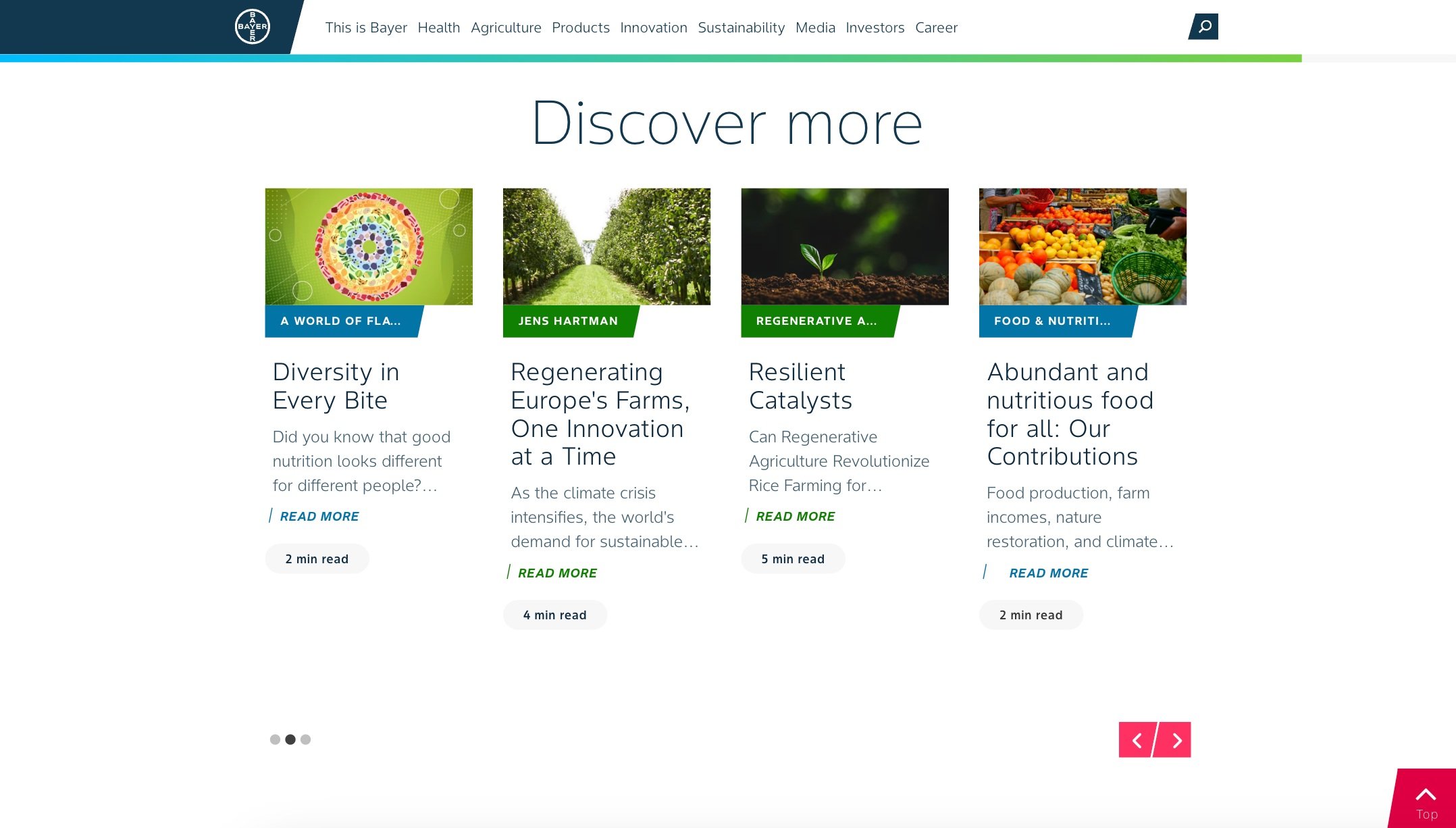The image size is (1456, 828).
Task: Click the Bayer logo icon
Action: click(x=253, y=27)
